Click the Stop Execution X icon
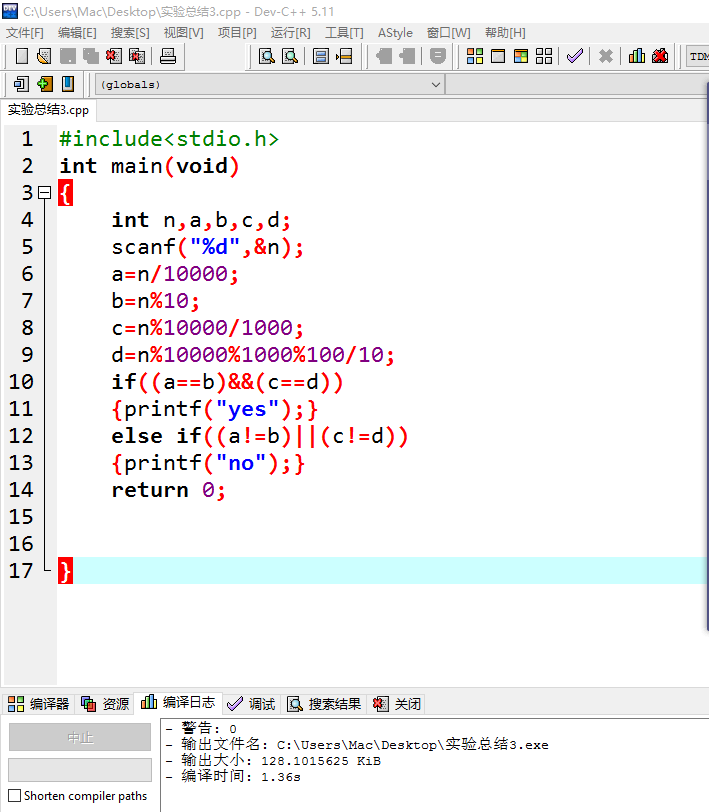This screenshot has width=709, height=812. [606, 56]
